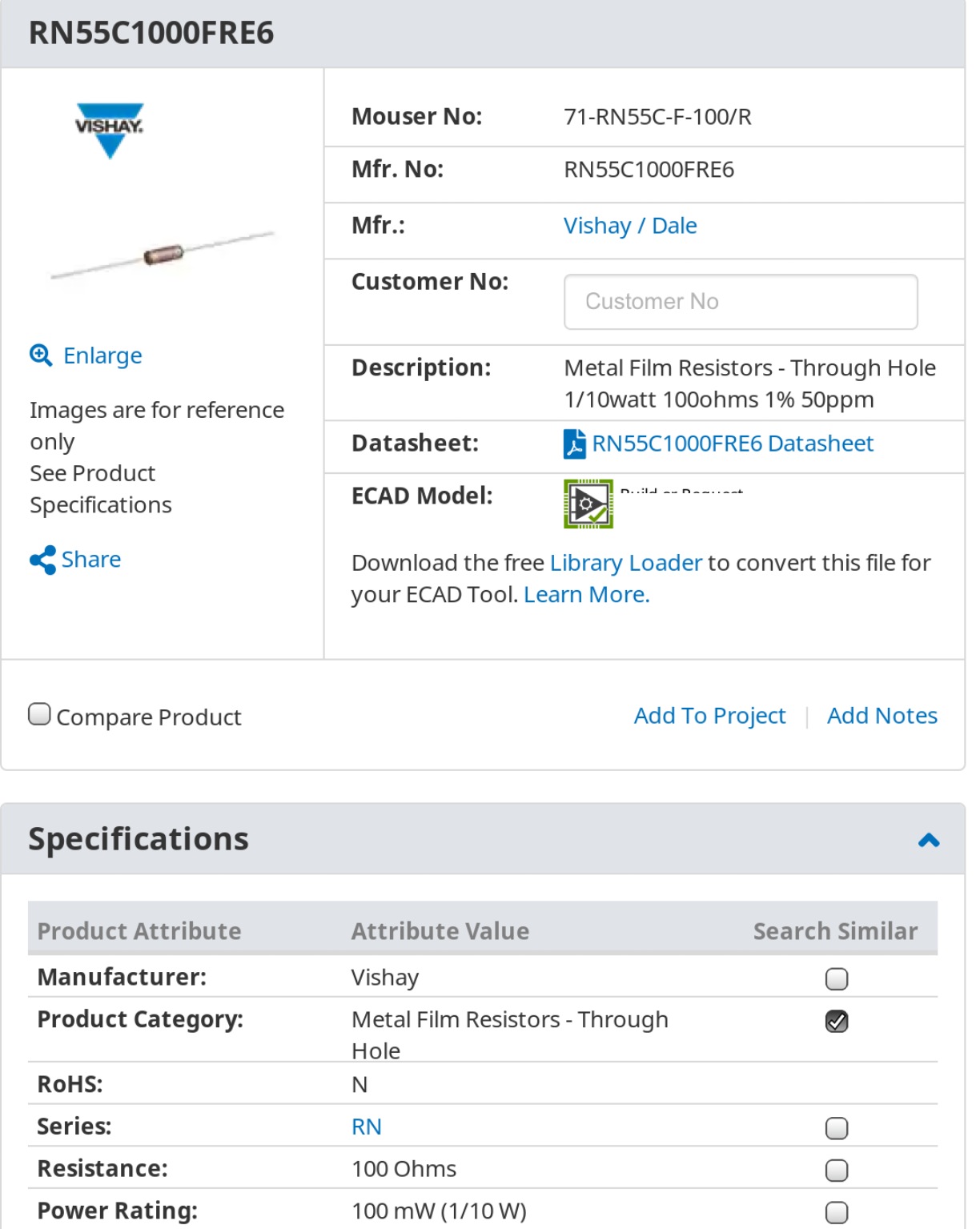Collapse the Specifications section chevron

pyautogui.click(x=929, y=840)
